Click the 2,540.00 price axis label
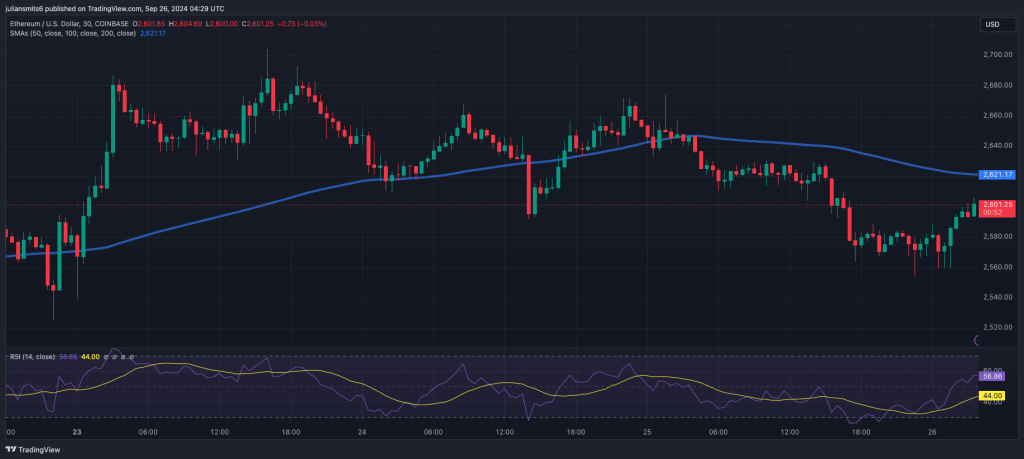 [997, 297]
